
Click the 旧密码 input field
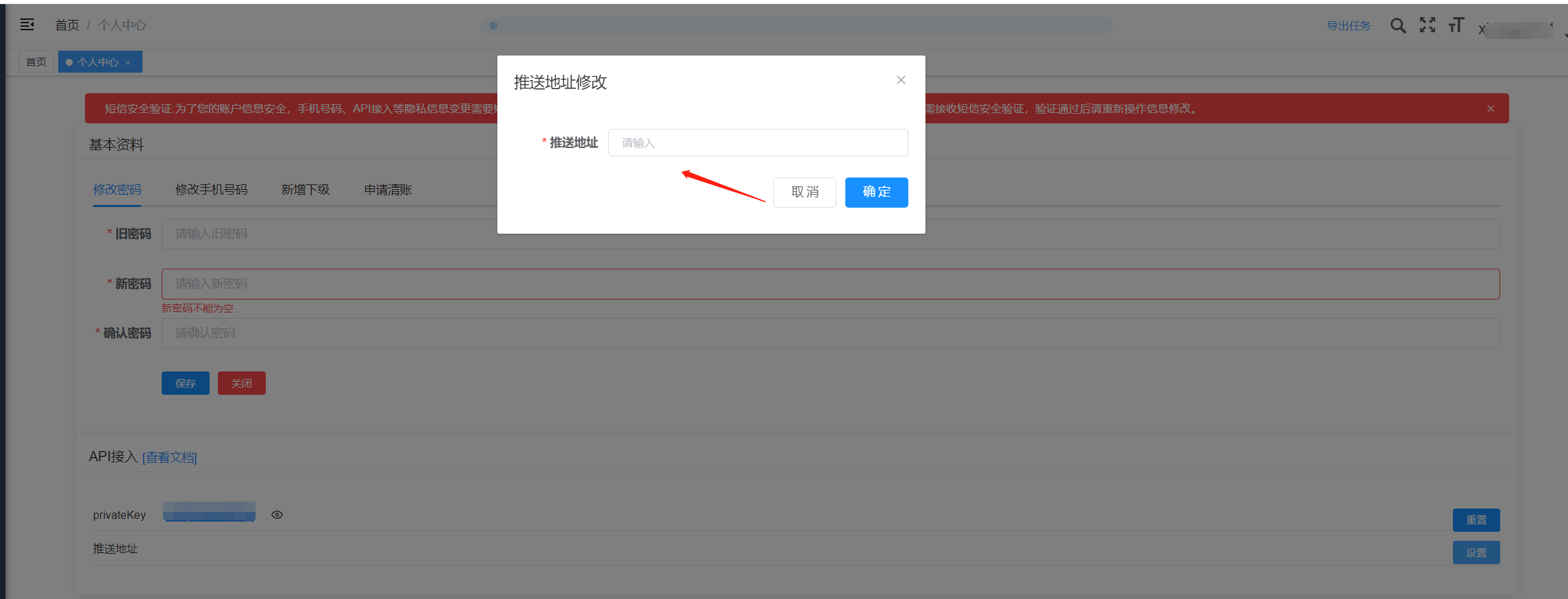(830, 234)
